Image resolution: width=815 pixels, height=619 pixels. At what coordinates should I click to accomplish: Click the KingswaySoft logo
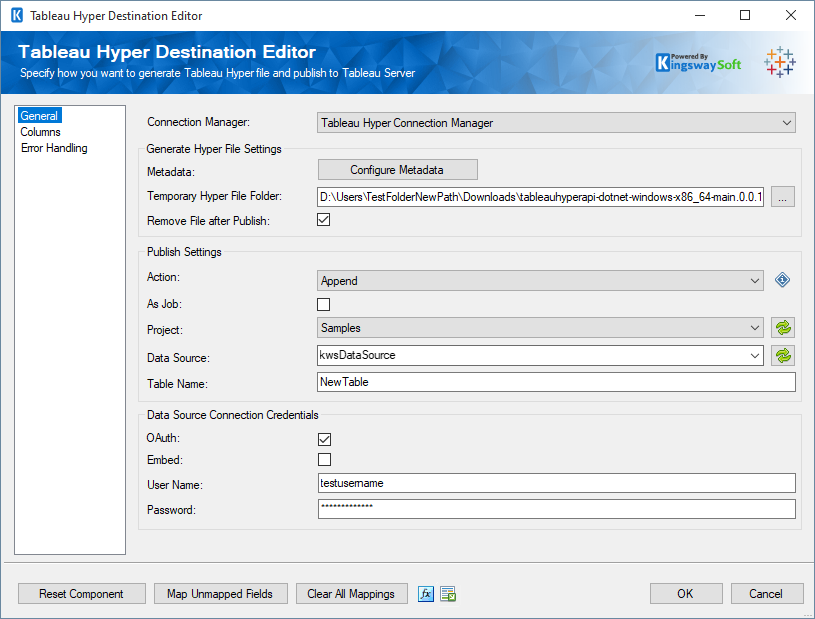698,63
